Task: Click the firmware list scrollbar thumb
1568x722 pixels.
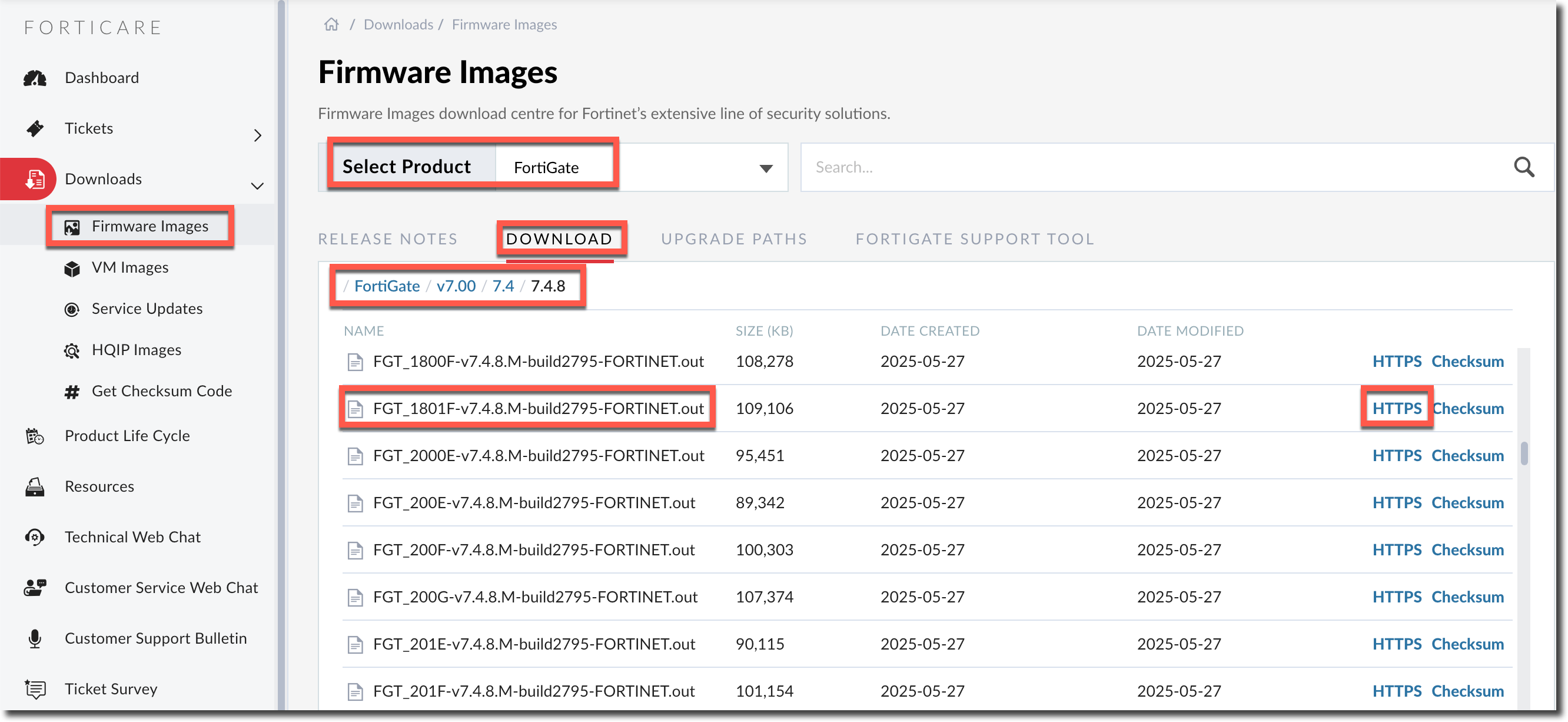Action: pyautogui.click(x=1524, y=453)
